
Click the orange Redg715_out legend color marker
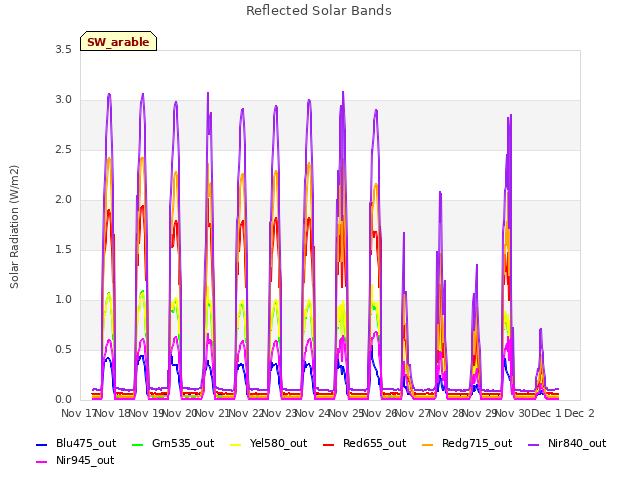[427, 444]
